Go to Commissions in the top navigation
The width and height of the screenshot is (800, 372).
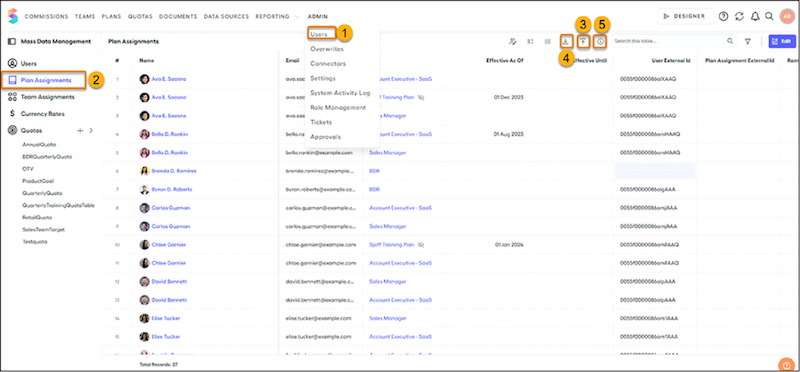[46, 16]
